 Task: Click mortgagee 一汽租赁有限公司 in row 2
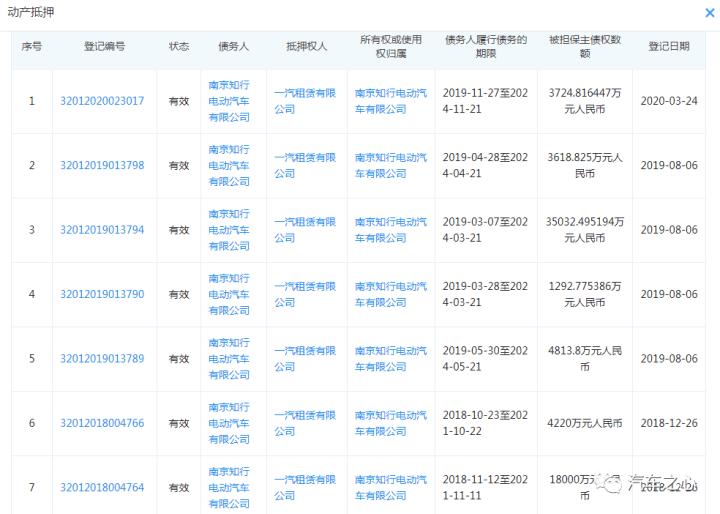tap(305, 165)
